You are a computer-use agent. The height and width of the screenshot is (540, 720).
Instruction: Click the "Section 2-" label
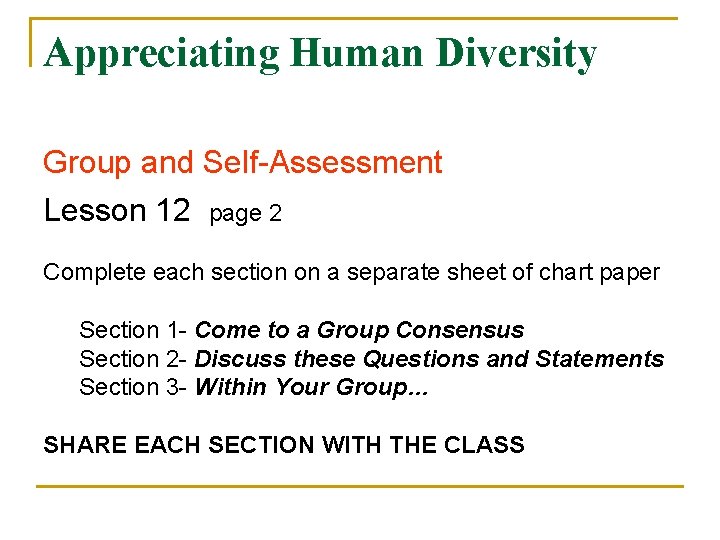click(x=133, y=359)
